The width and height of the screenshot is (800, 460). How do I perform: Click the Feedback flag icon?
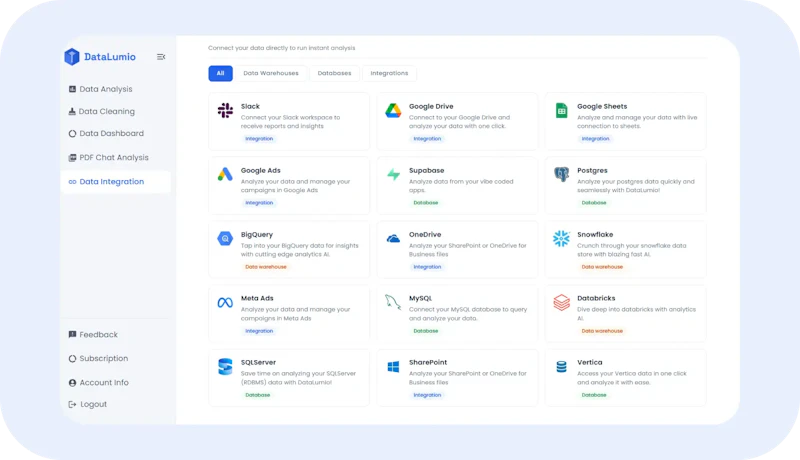tap(72, 335)
